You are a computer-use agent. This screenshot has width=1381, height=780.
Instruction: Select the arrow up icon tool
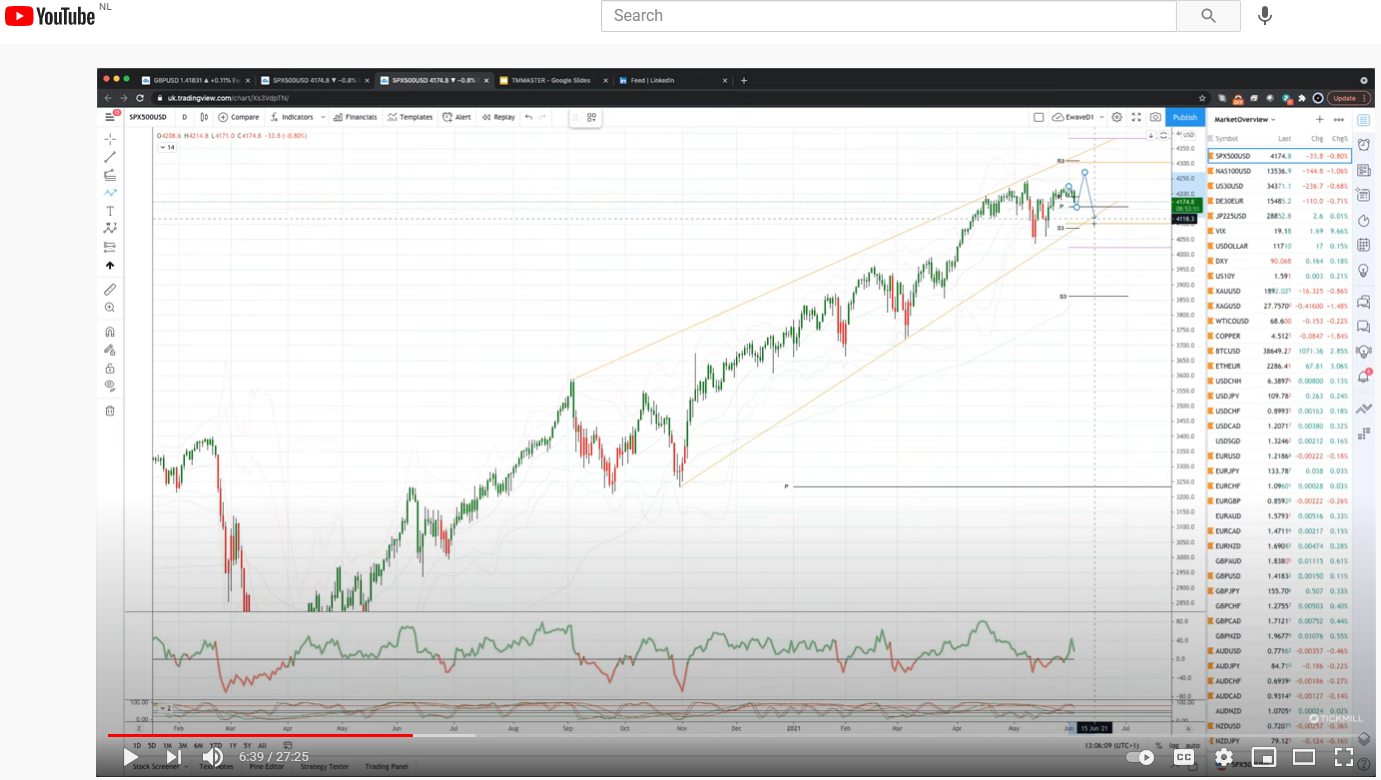(110, 265)
